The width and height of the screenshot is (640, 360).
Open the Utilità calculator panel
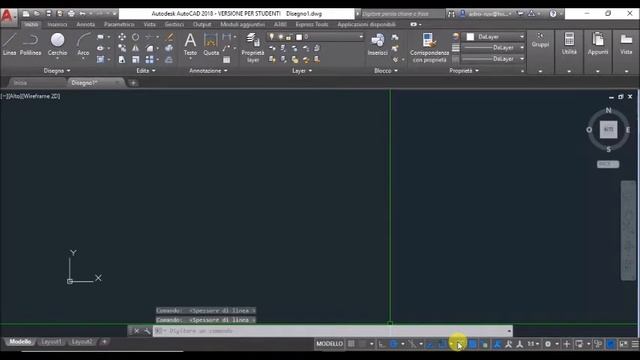(x=569, y=44)
